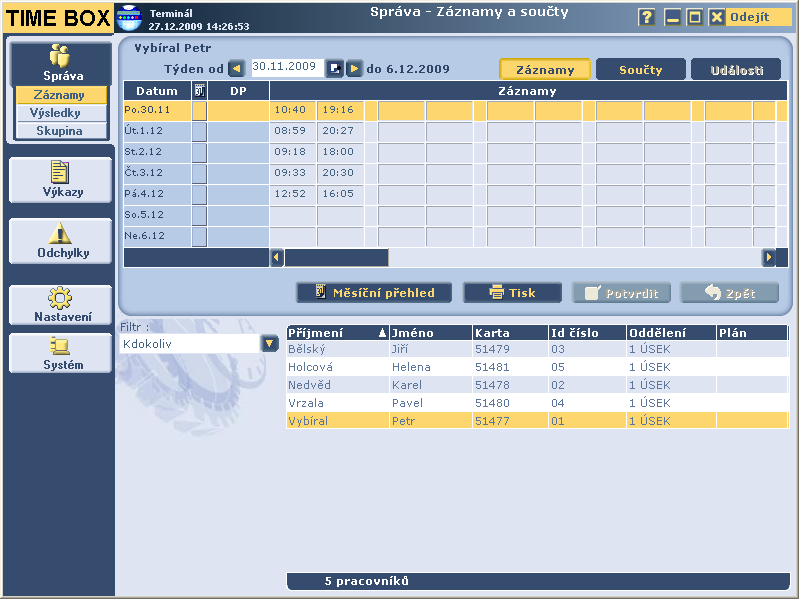Toggle day marker box for So.5.12
Image resolution: width=799 pixels, height=599 pixels.
coord(199,215)
